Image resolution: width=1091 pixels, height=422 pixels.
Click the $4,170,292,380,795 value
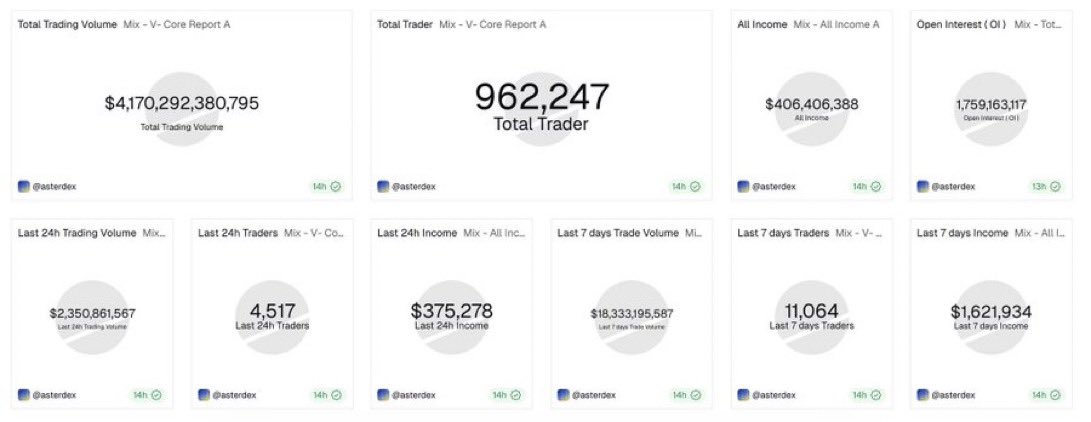pyautogui.click(x=182, y=104)
